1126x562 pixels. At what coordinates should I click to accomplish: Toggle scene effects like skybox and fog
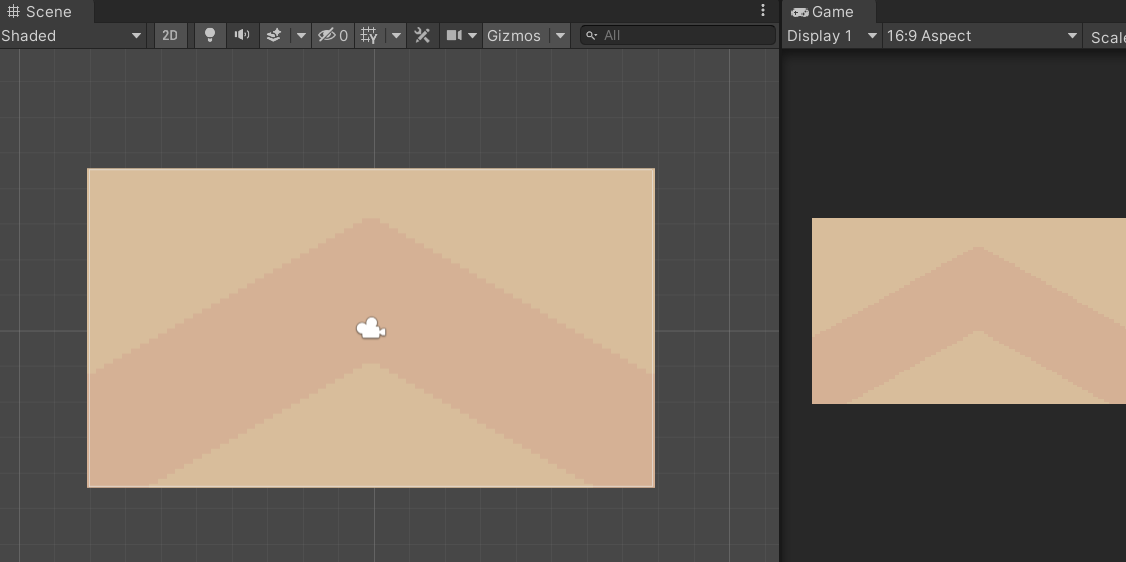click(274, 35)
